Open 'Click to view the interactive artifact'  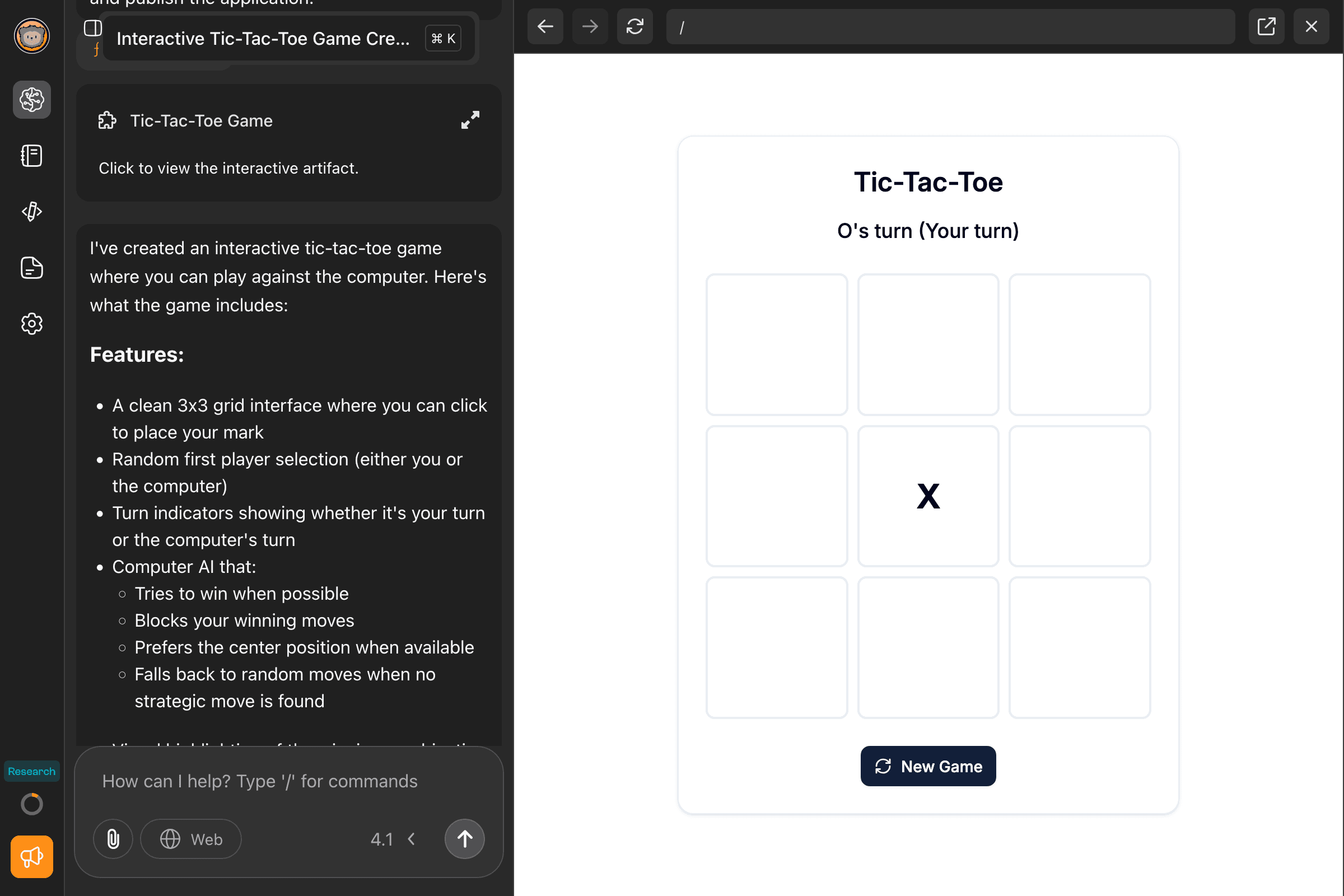(x=228, y=168)
